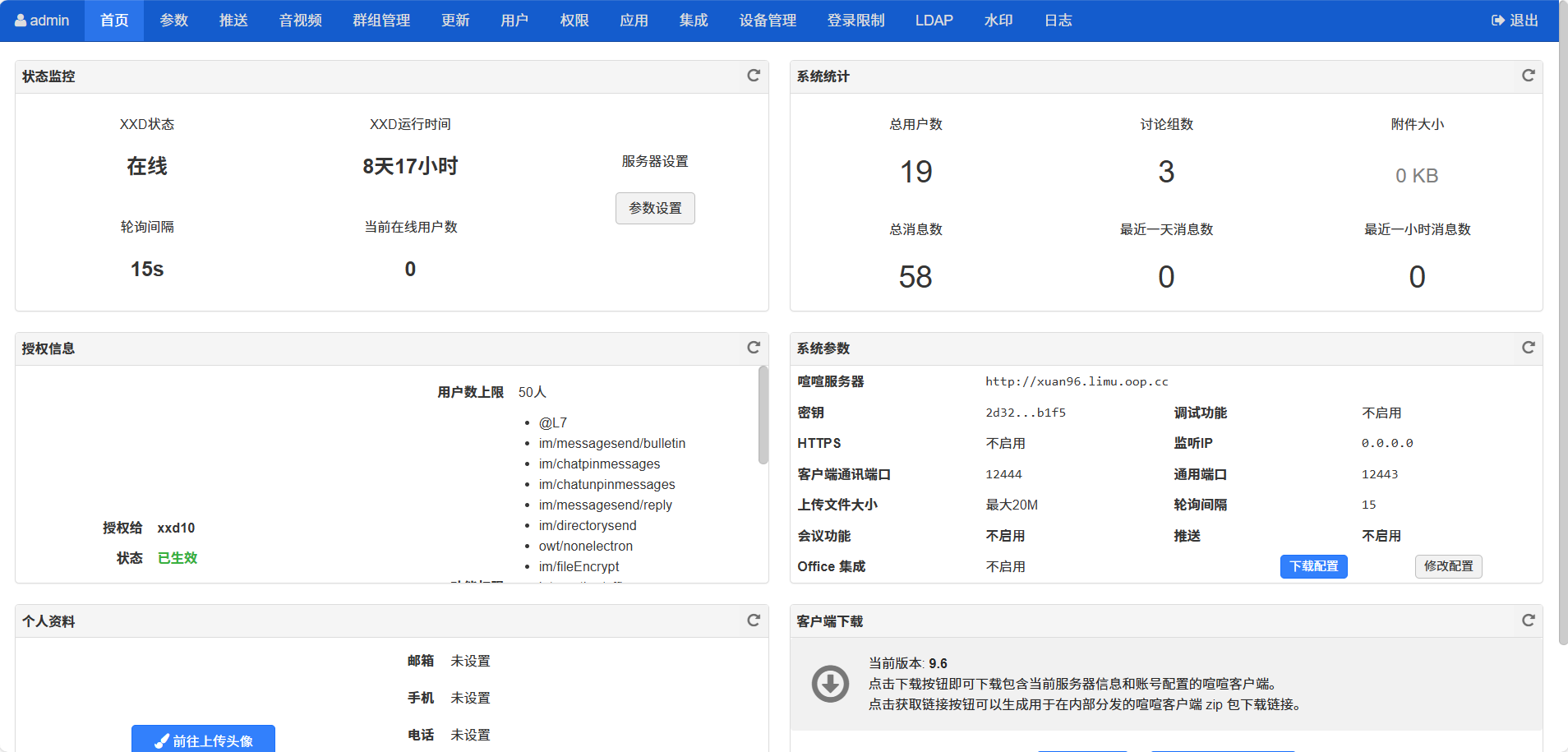
Task: Refresh the 个人资料 panel
Action: tap(753, 621)
